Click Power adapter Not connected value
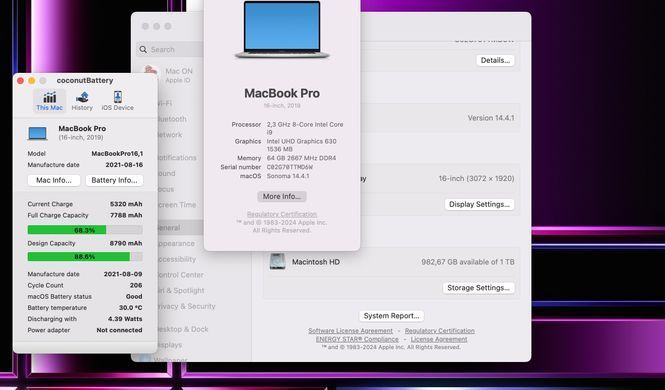Viewport: 665px width, 390px height. pyautogui.click(x=119, y=330)
